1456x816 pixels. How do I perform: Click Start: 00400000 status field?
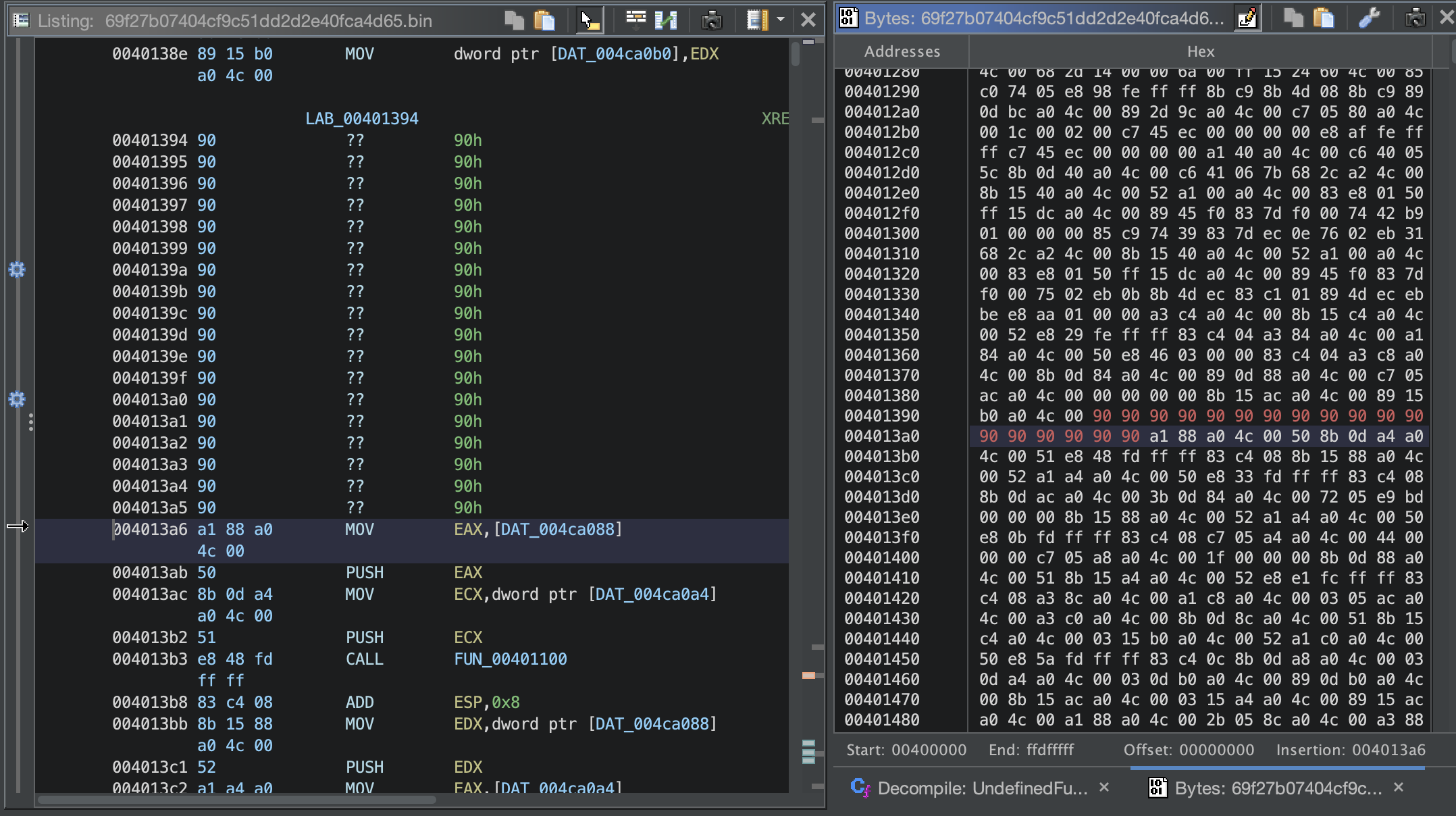[x=906, y=750]
